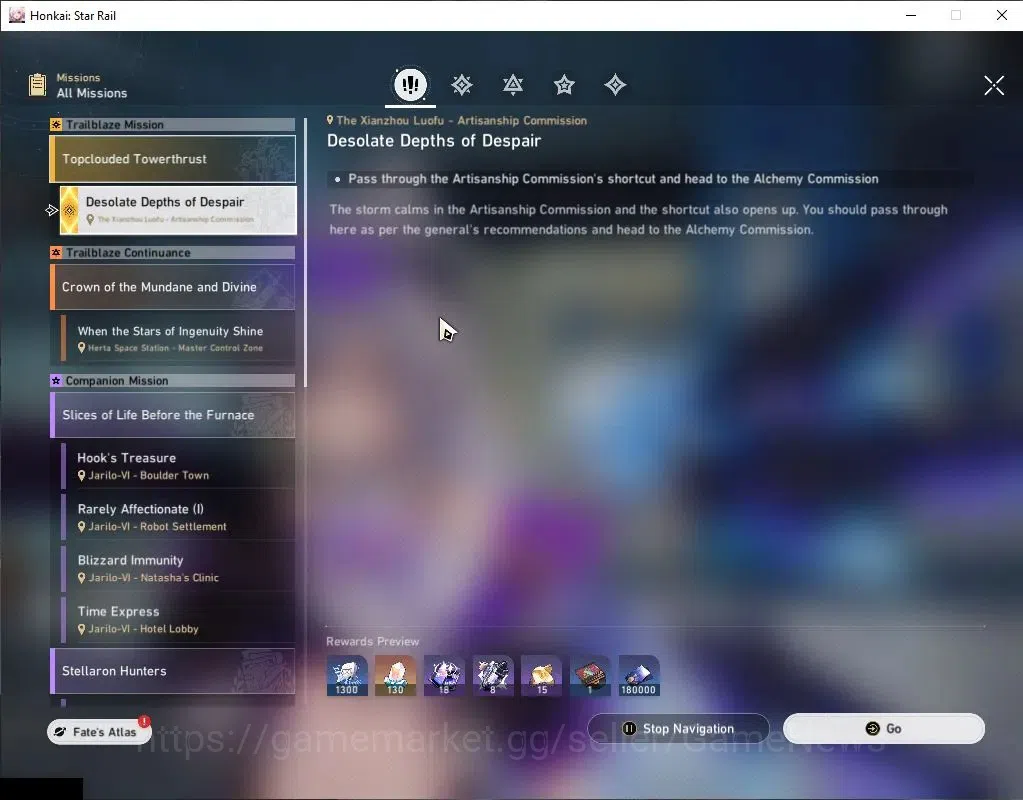Click the Go button
This screenshot has height=800, width=1023.
(883, 728)
